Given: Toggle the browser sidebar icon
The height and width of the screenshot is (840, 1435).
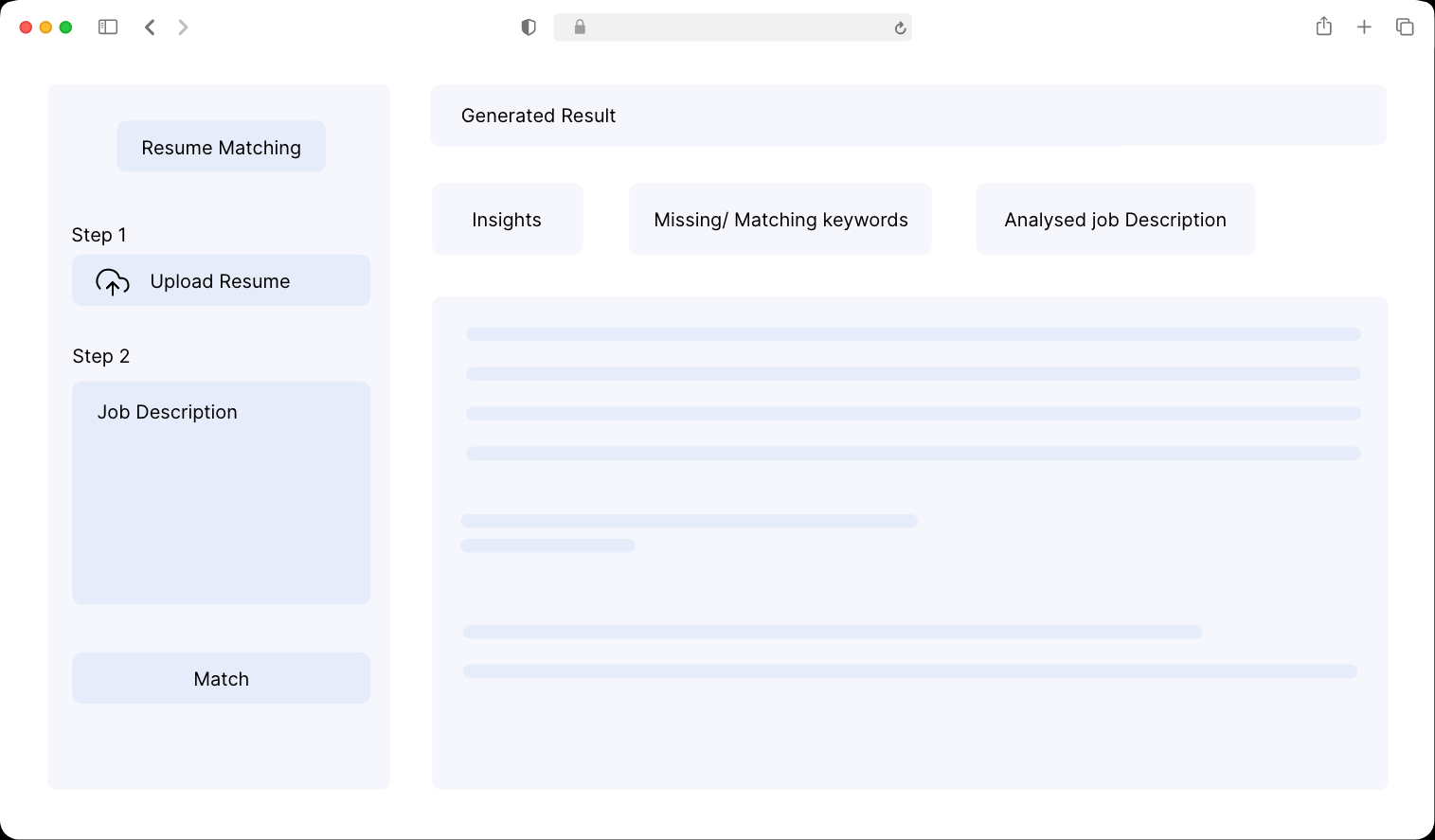Looking at the screenshot, I should coord(108,27).
